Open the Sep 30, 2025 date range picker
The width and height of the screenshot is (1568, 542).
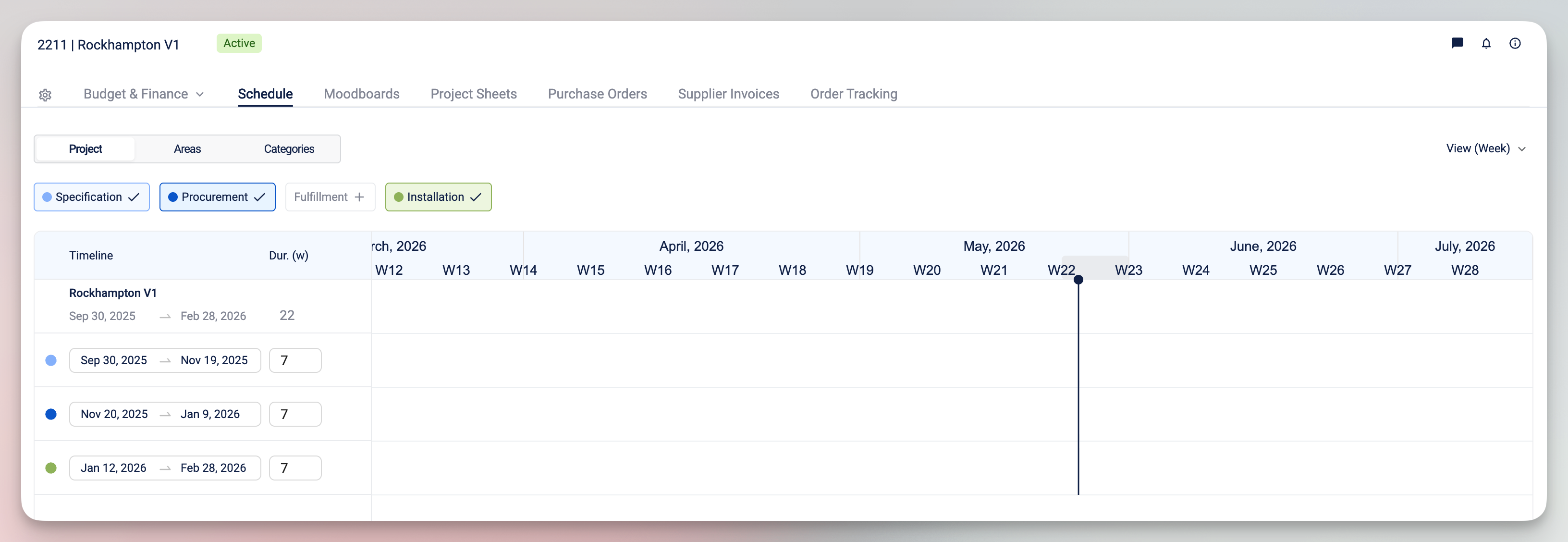tap(165, 360)
